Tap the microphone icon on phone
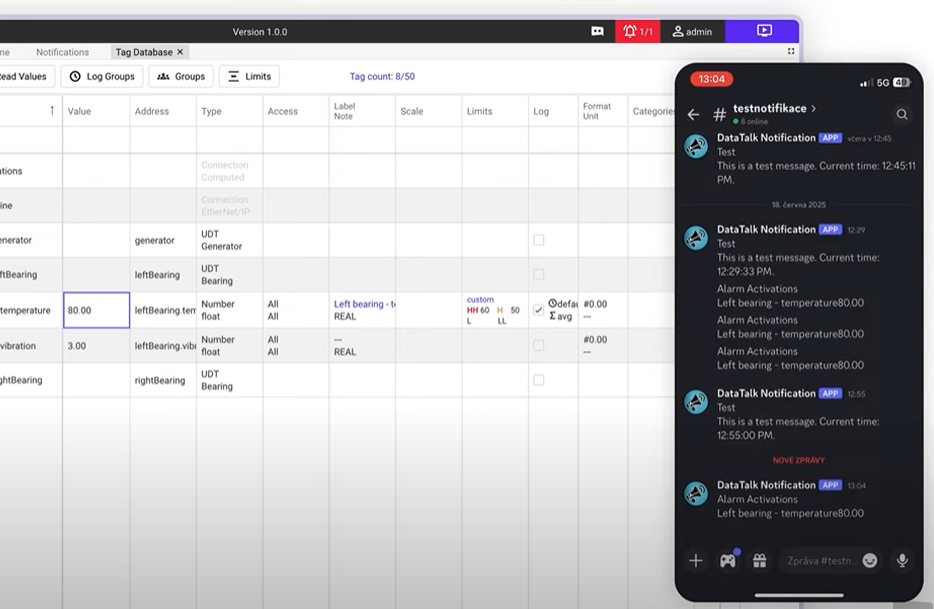Screen dimensions: 934x609 coord(902,560)
